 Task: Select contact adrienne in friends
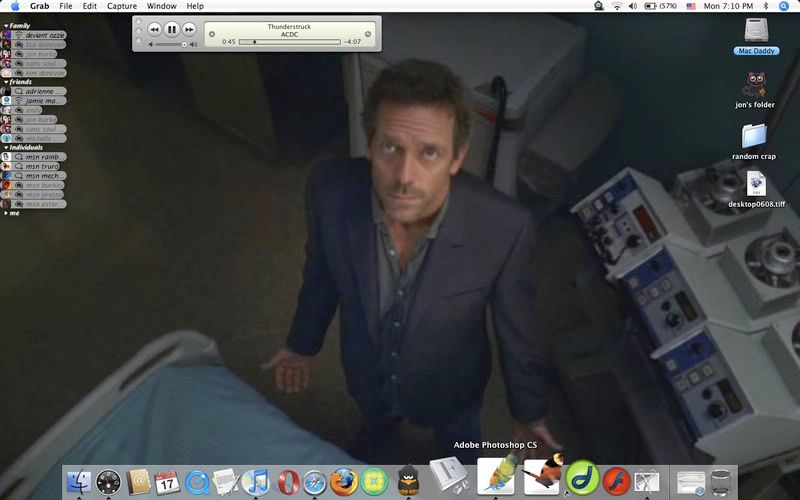pos(34,91)
